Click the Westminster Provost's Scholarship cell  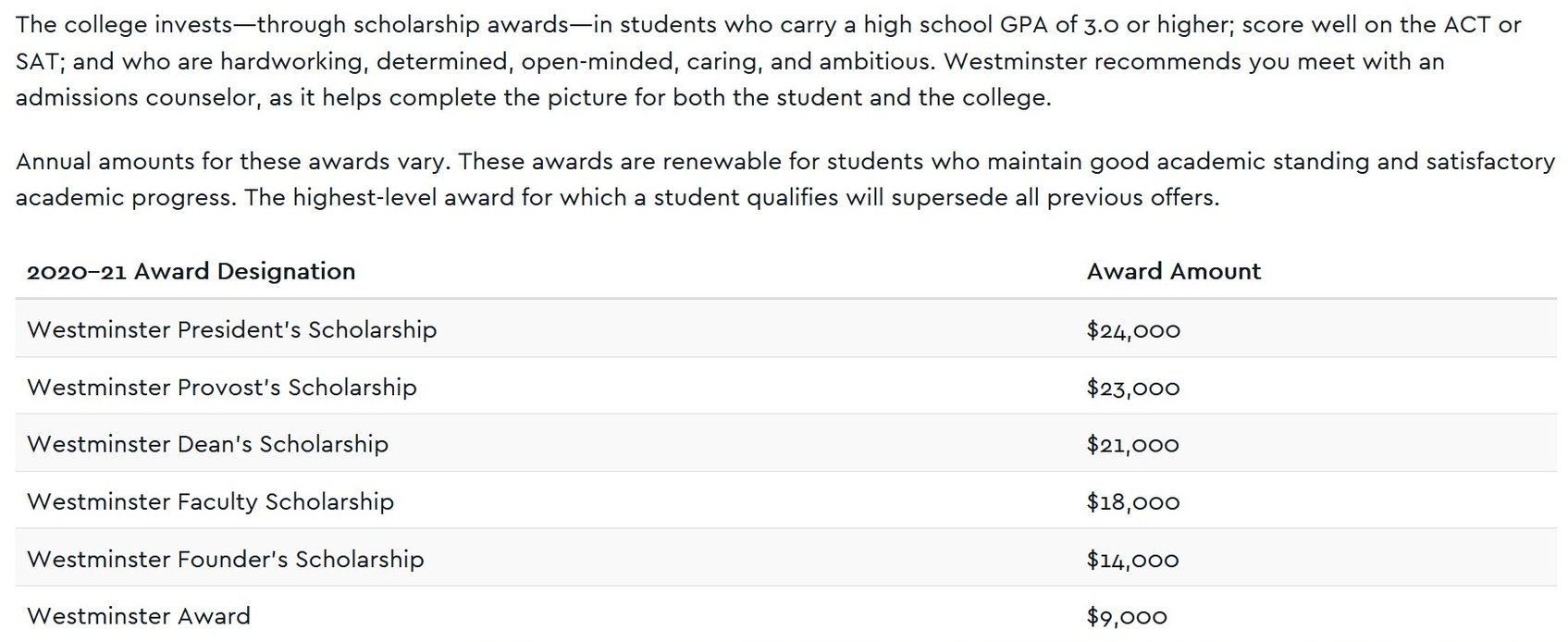tap(221, 387)
